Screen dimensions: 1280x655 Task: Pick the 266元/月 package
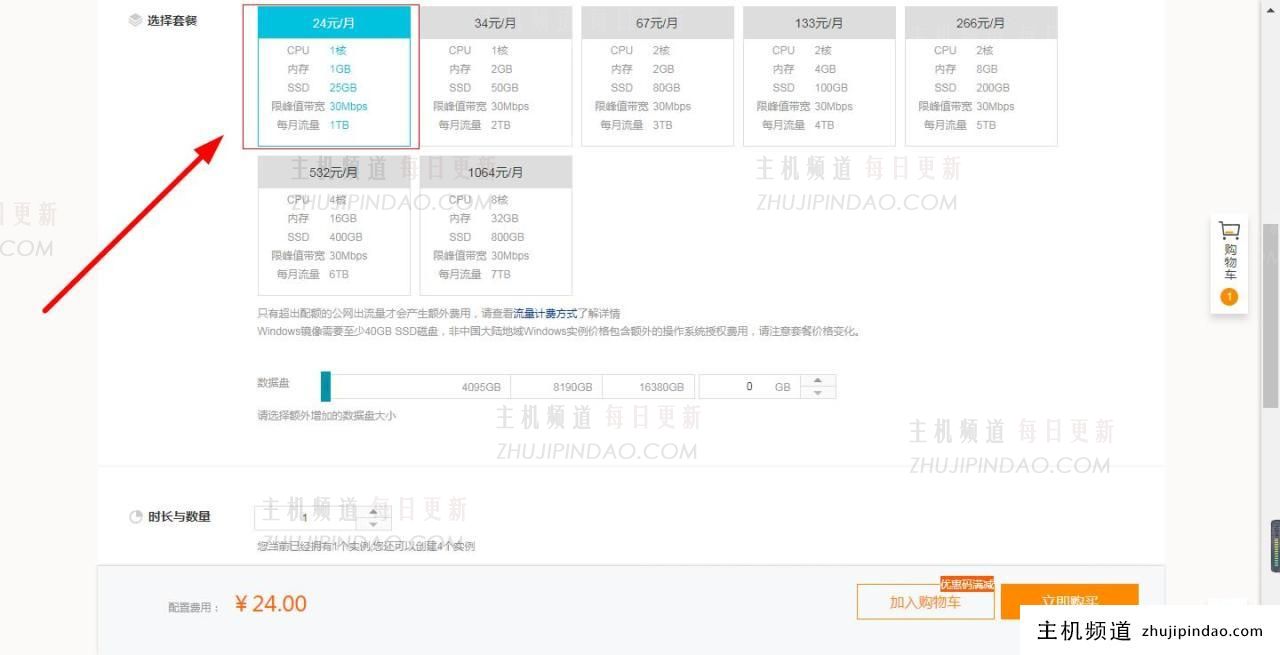coord(981,77)
